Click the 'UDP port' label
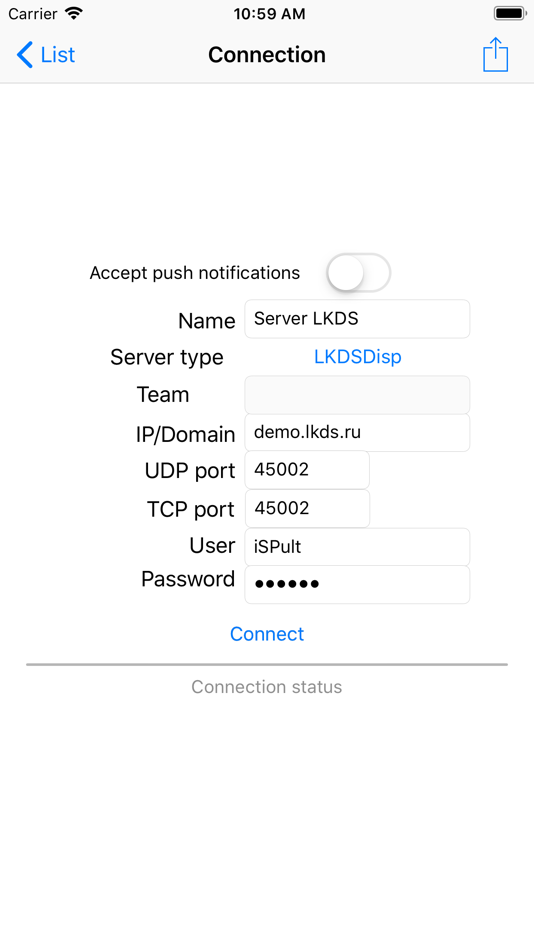 point(190,471)
